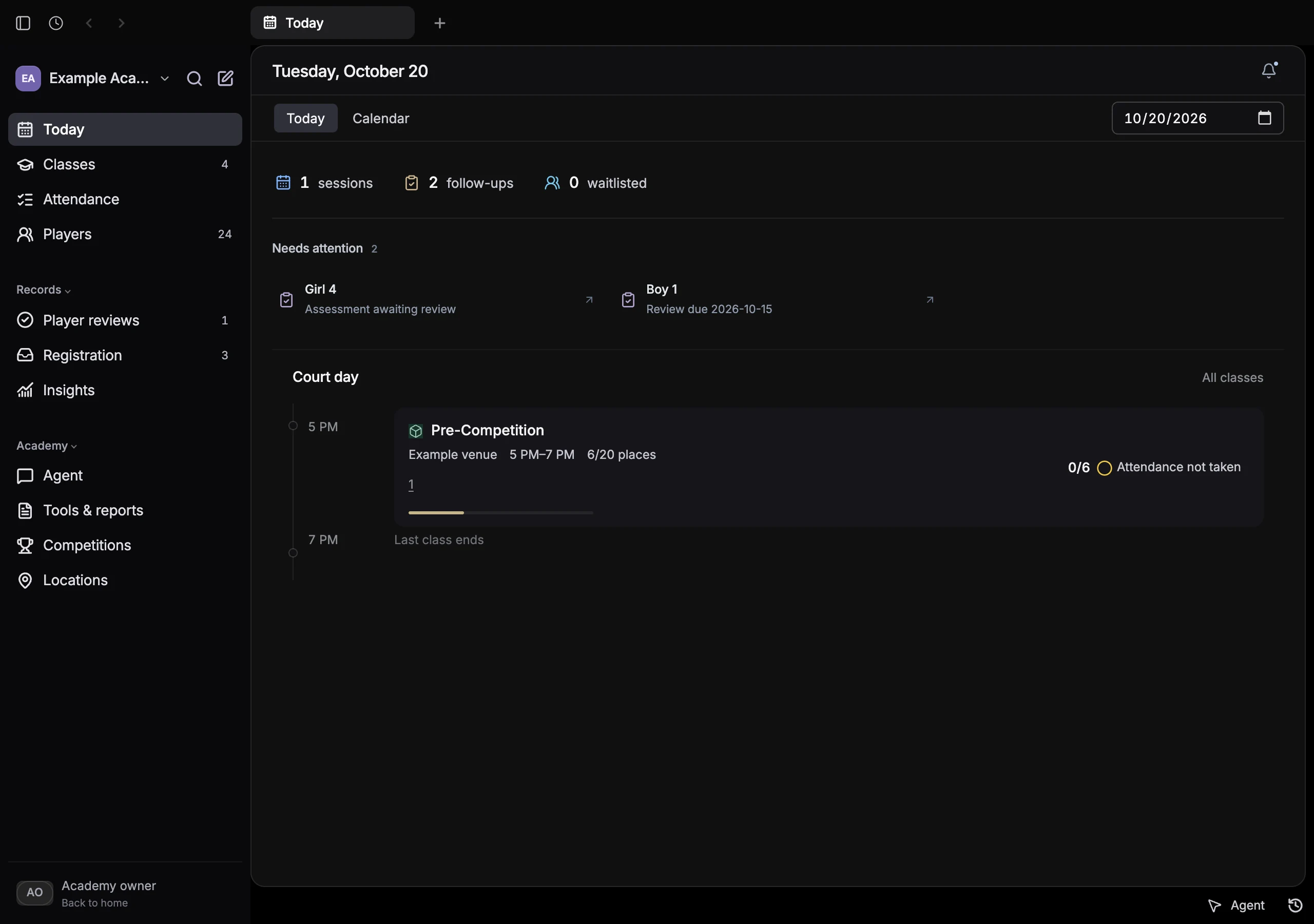Open notifications bell icon
Screen dimensions: 1314x924
pyautogui.click(x=1269, y=70)
